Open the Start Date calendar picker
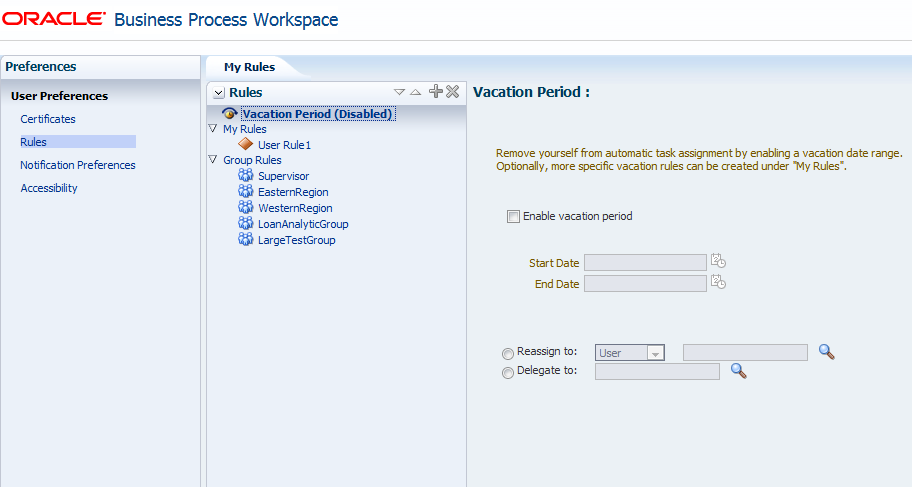 click(x=718, y=261)
